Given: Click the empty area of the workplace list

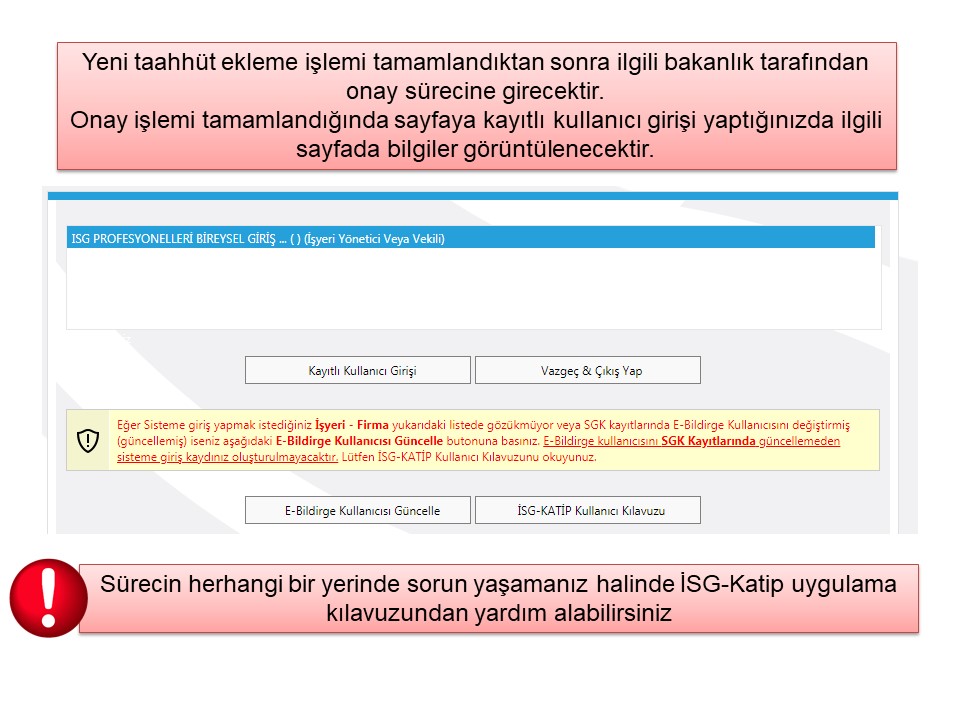Looking at the screenshot, I should point(472,288).
